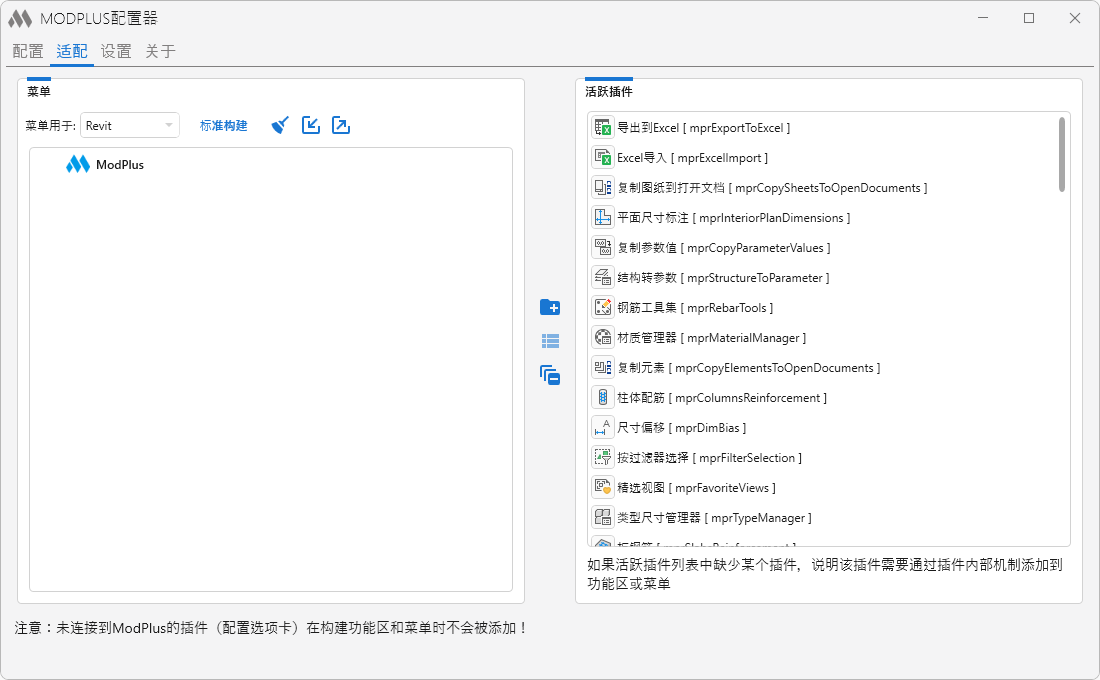Viewport: 1100px width, 680px height.
Task: Close the MODPLUS配置器 window
Action: (x=1075, y=18)
